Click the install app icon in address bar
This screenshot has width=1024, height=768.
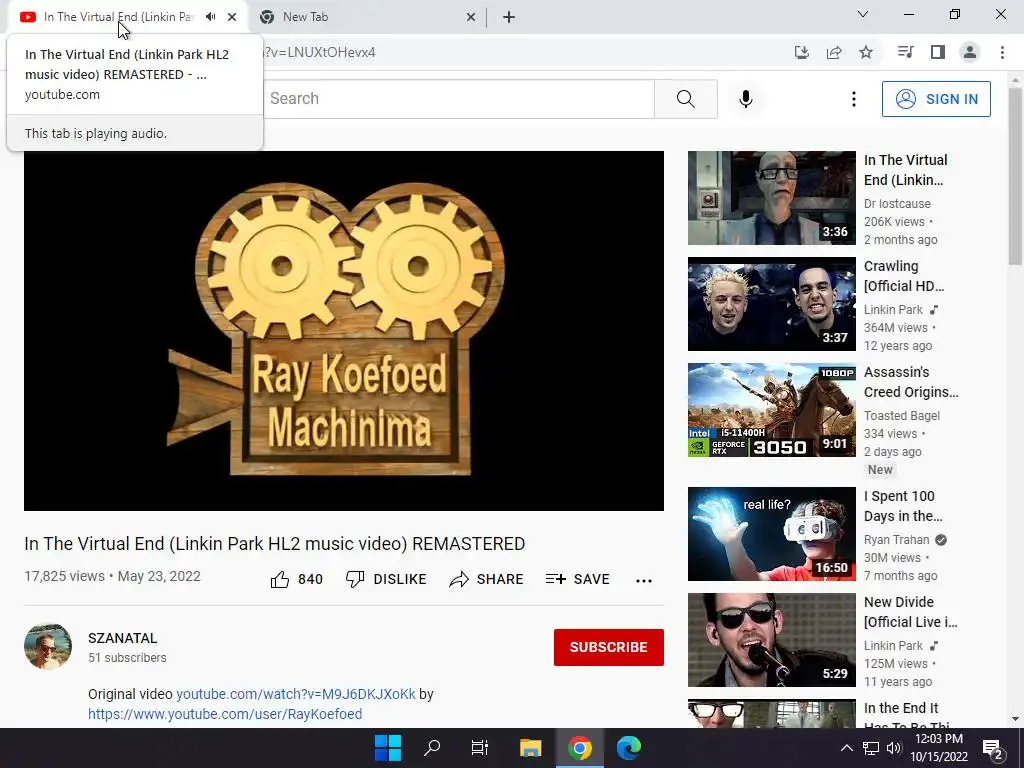point(802,52)
